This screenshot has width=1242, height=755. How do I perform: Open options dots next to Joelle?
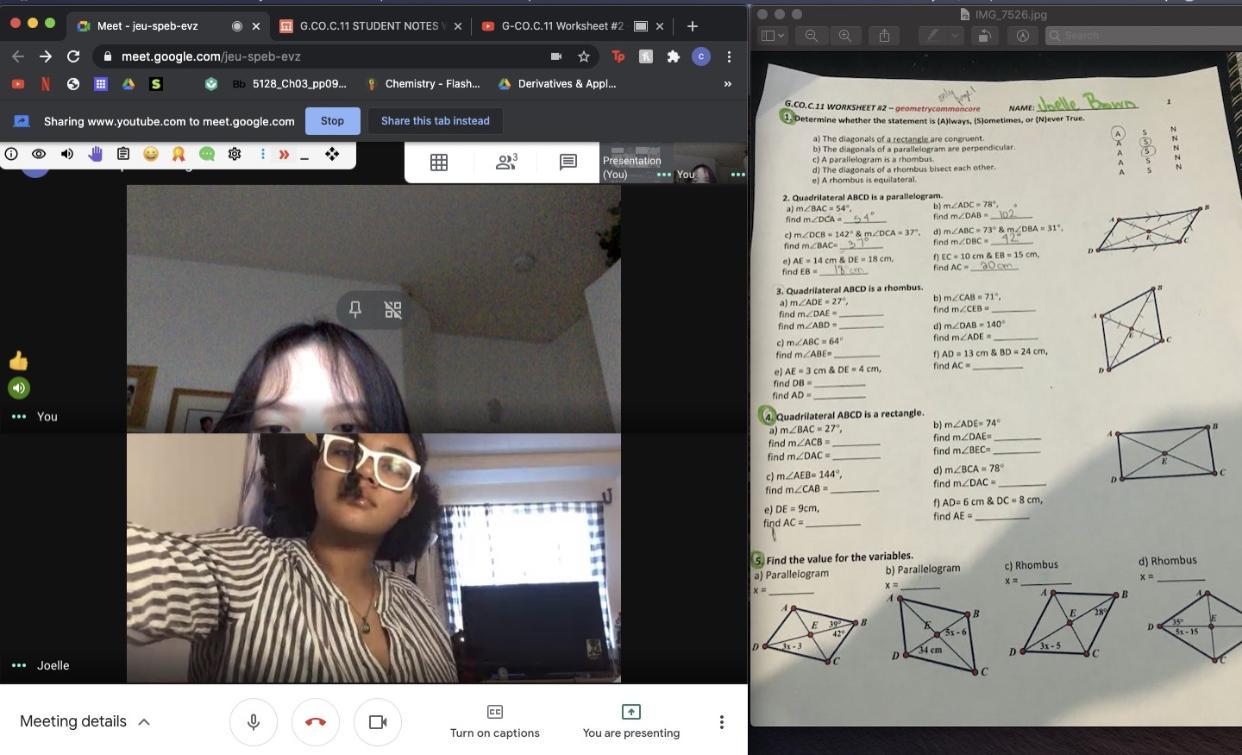pos(18,666)
